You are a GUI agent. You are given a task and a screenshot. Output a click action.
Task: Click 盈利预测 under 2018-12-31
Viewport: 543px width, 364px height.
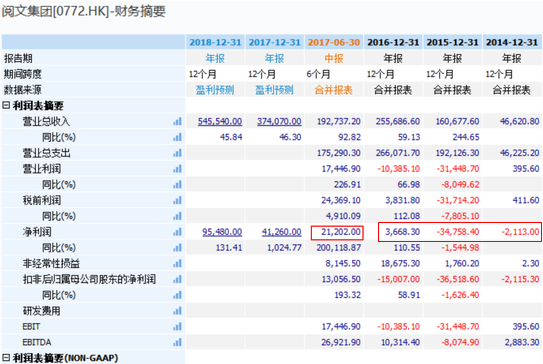tap(215, 90)
